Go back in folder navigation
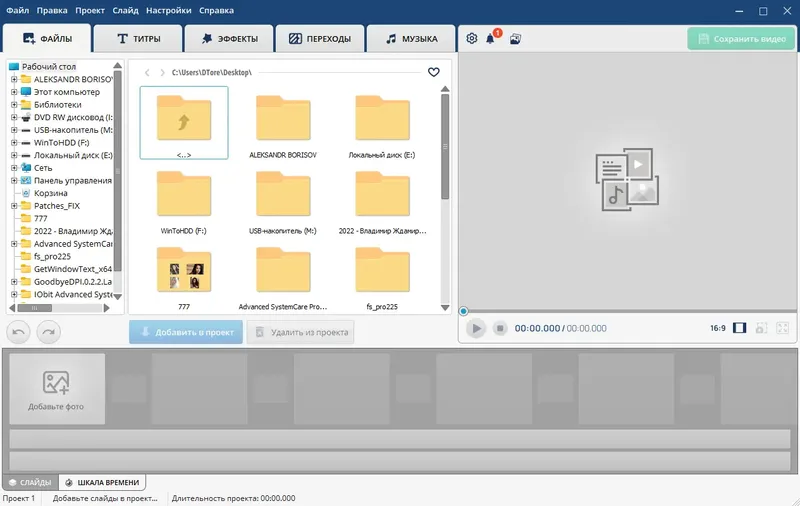This screenshot has height=506, width=800. pyautogui.click(x=147, y=72)
